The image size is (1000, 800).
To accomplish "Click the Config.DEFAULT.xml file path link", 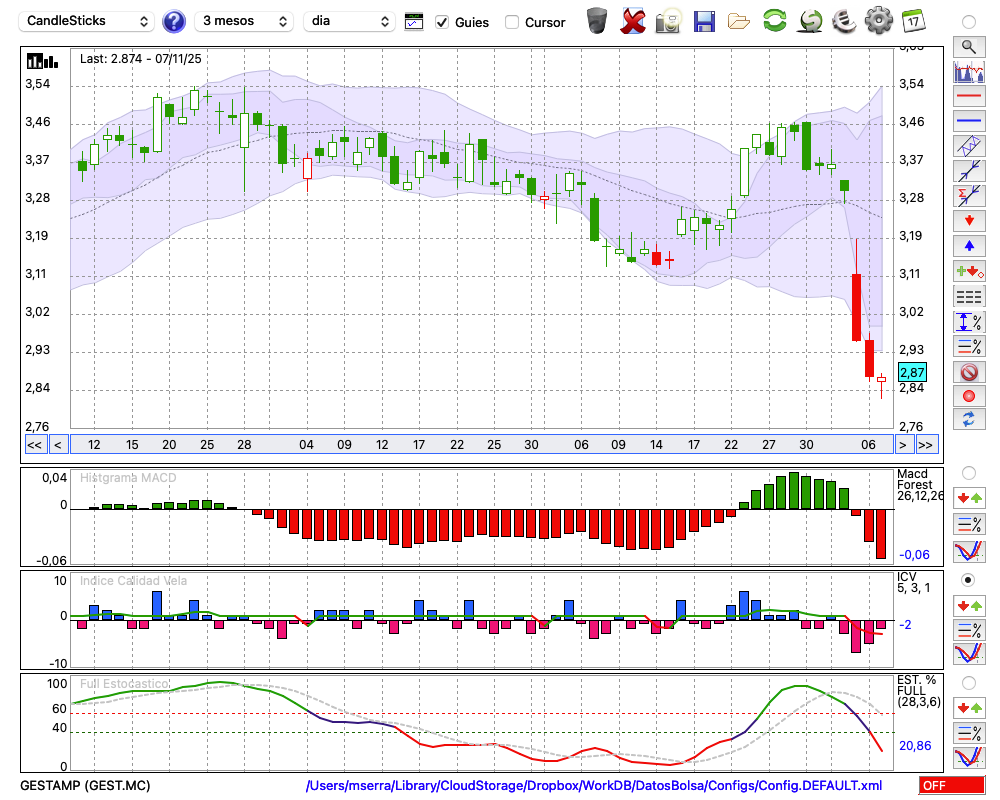I will tap(594, 785).
